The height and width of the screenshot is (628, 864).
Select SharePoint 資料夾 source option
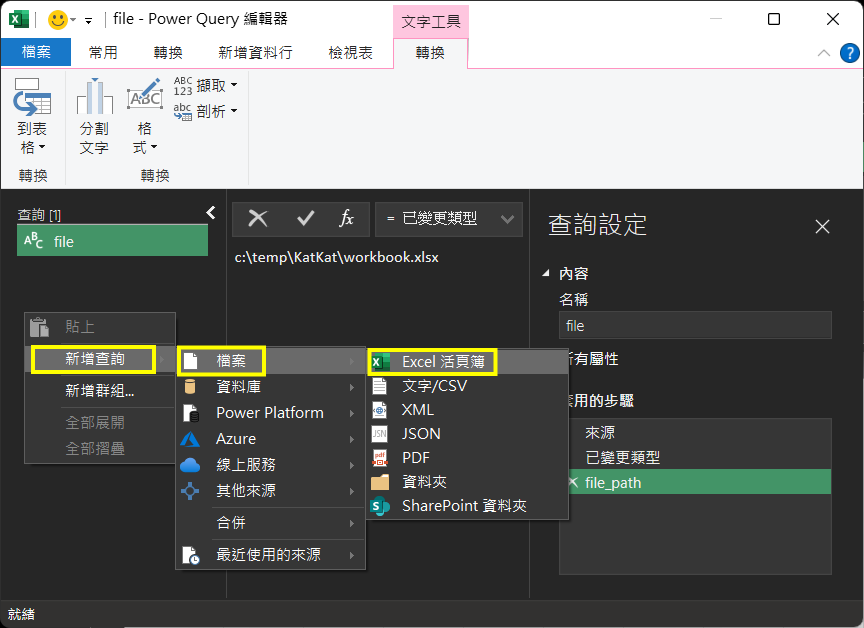click(463, 506)
